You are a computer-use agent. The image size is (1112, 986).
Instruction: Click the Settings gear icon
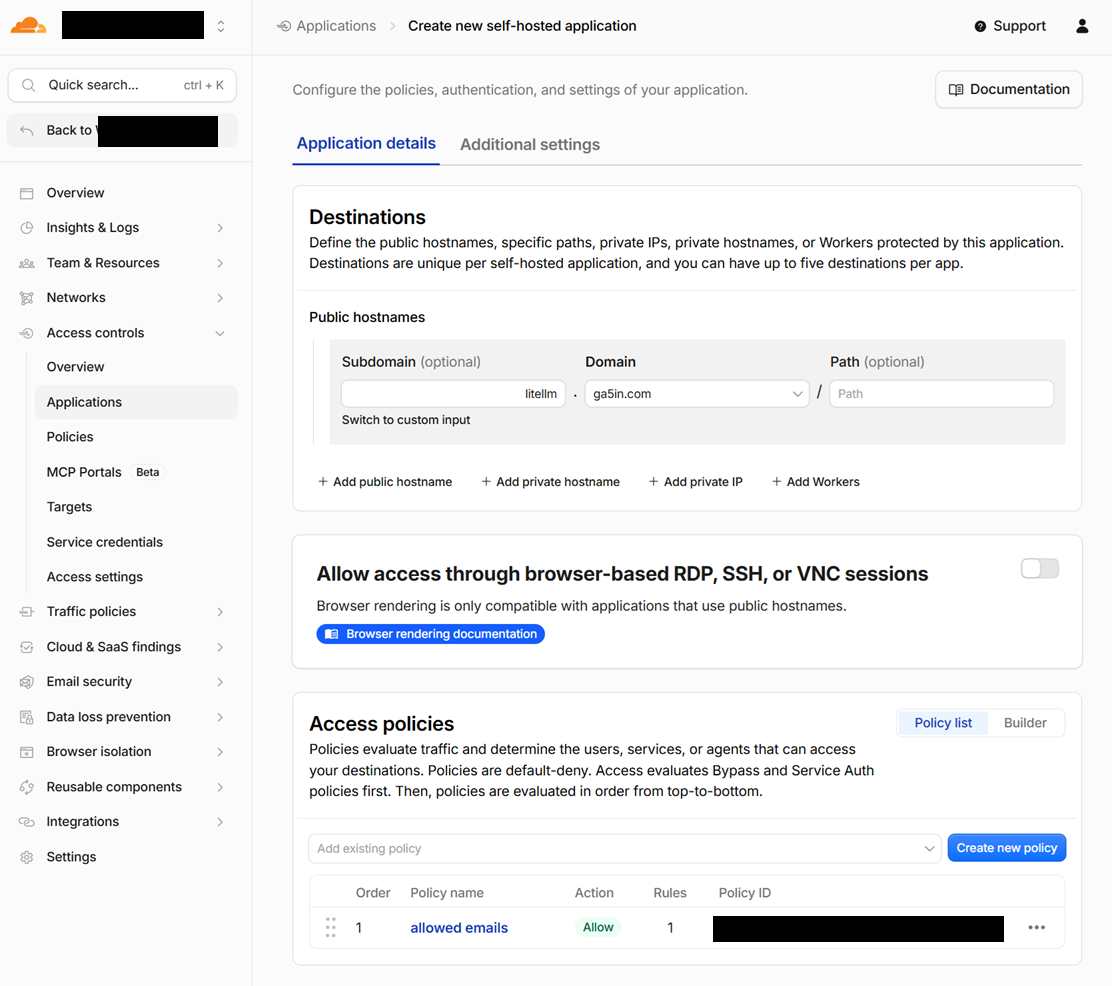[27, 857]
